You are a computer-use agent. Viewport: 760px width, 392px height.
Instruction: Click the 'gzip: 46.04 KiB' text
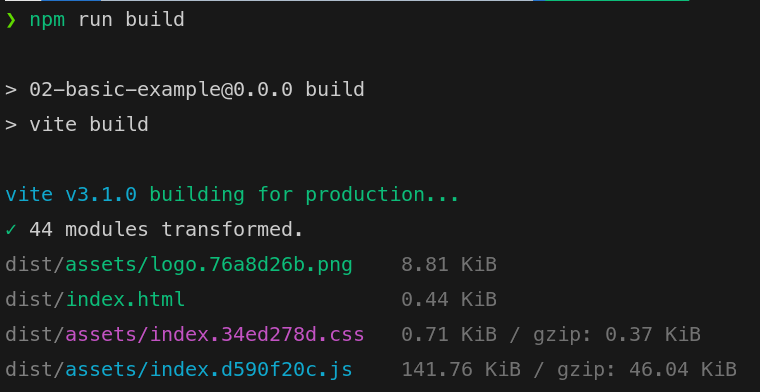coord(647,370)
